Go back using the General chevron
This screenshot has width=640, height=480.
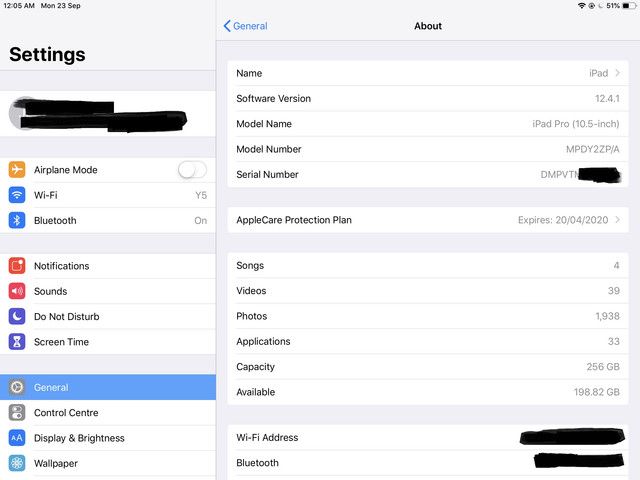(227, 26)
